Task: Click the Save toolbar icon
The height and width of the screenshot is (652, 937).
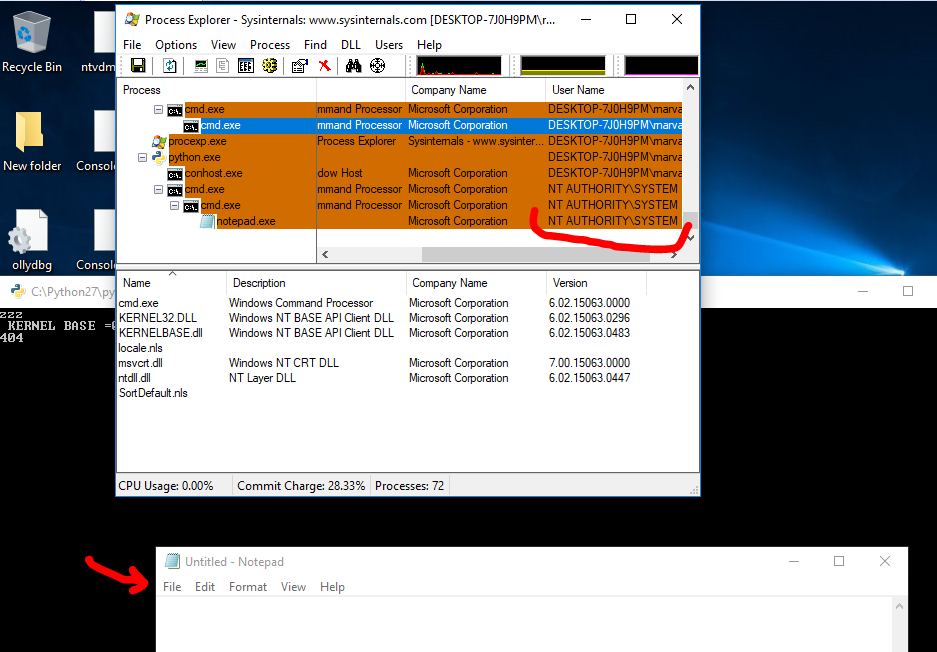Action: 138,66
